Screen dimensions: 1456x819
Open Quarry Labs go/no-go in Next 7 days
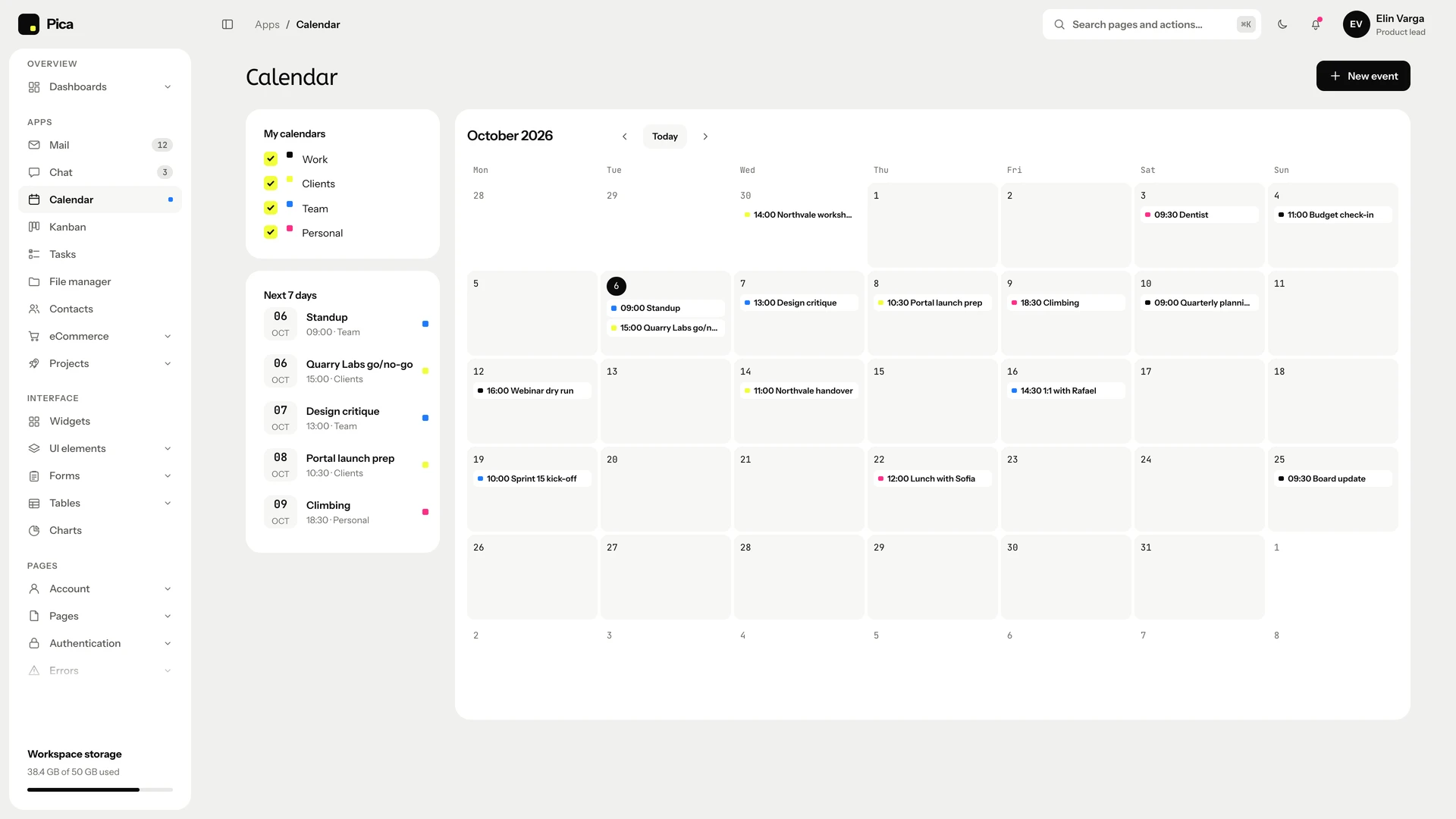click(346, 371)
